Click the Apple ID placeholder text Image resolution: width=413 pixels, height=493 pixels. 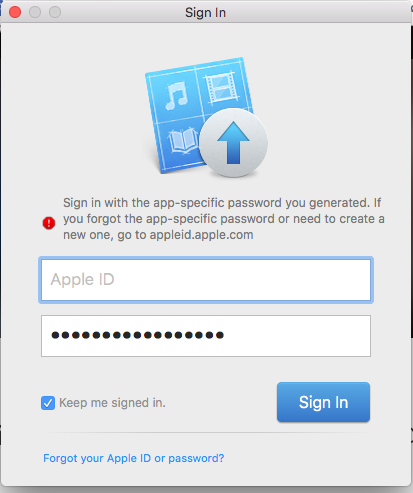pyautogui.click(x=82, y=279)
